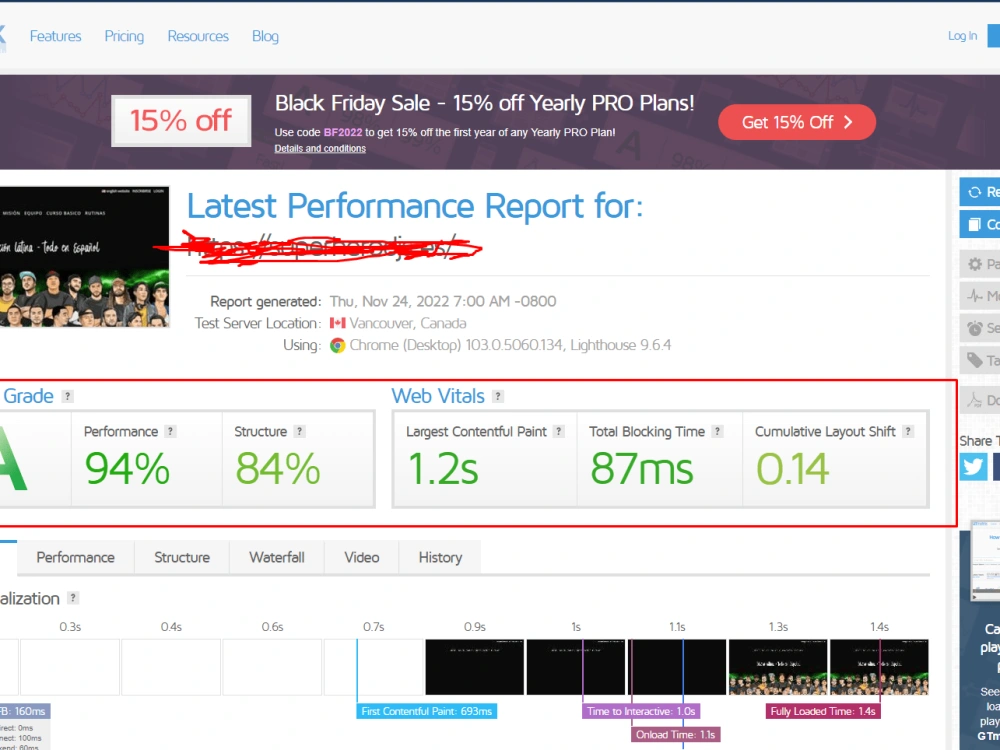Switch to the Structure tab

coord(182,557)
